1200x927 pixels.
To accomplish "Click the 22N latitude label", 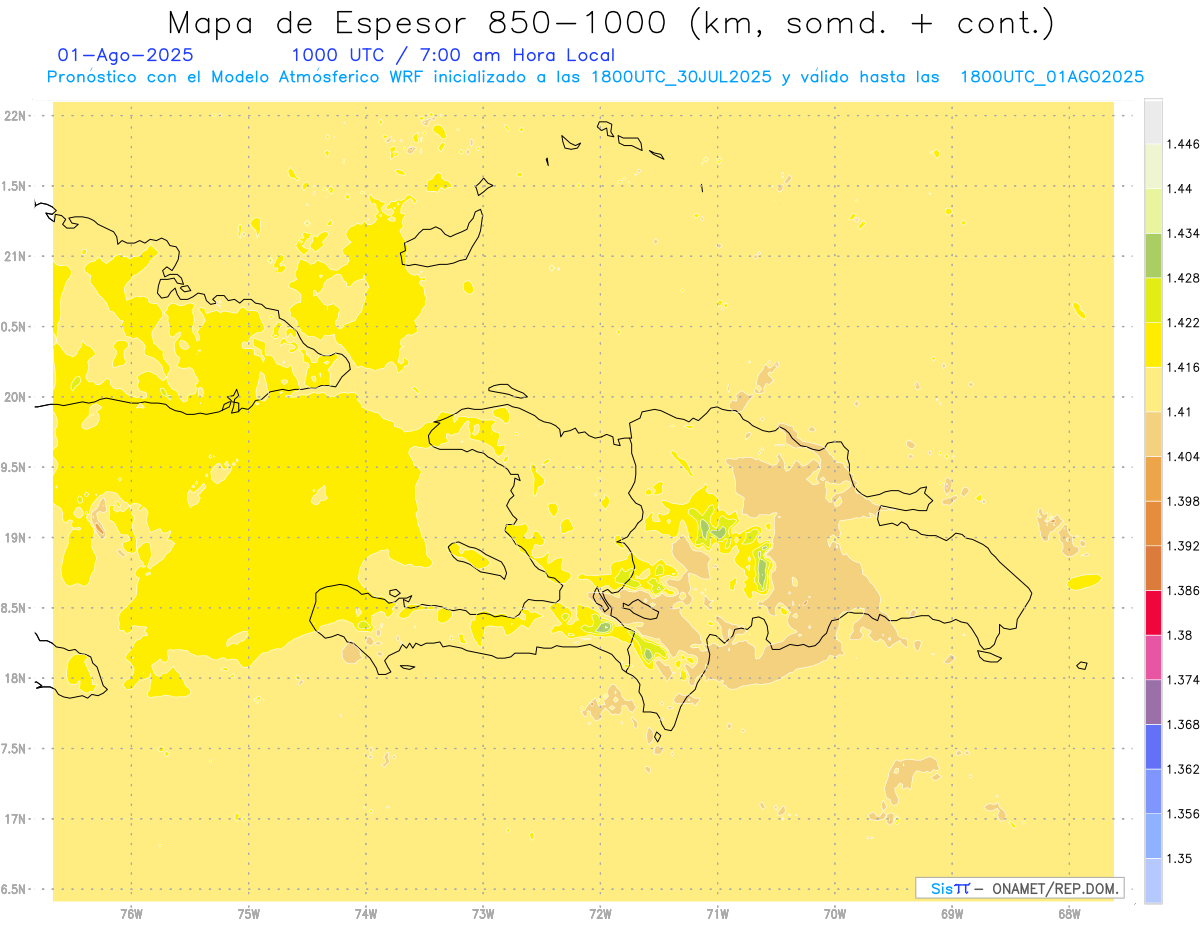I will [x=16, y=116].
